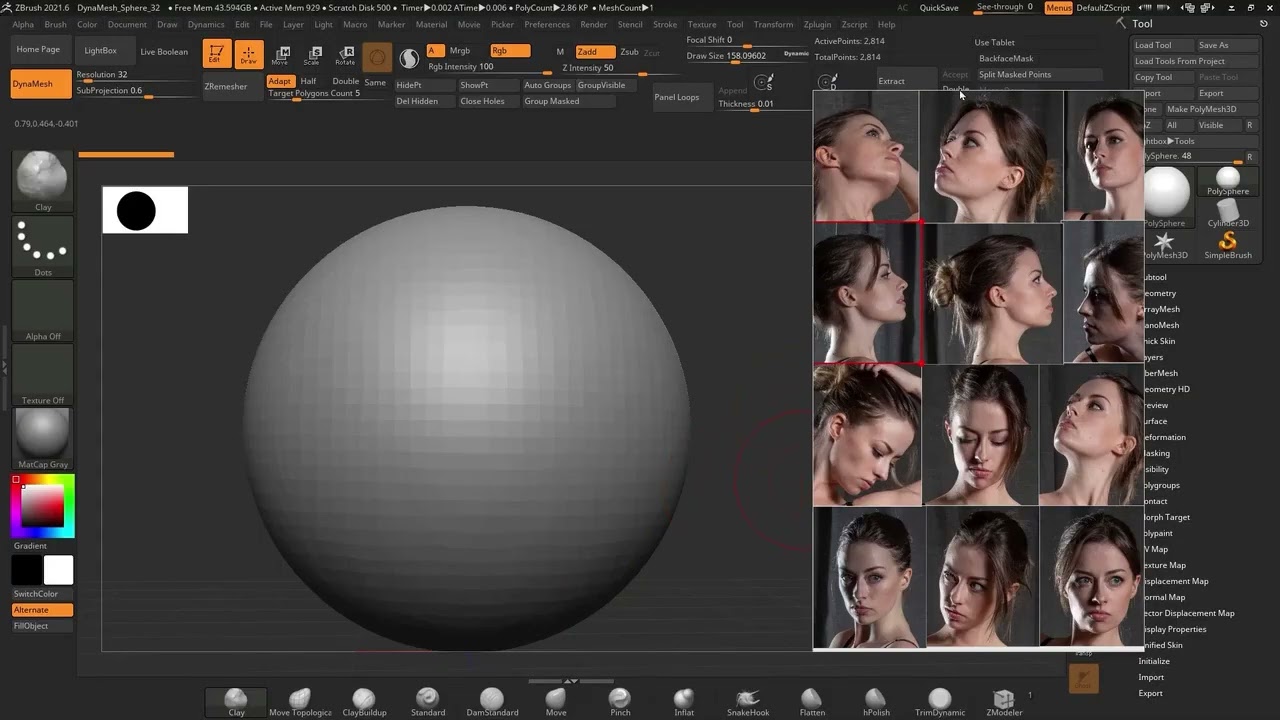
Task: Select the Standard brush
Action: pos(428,702)
